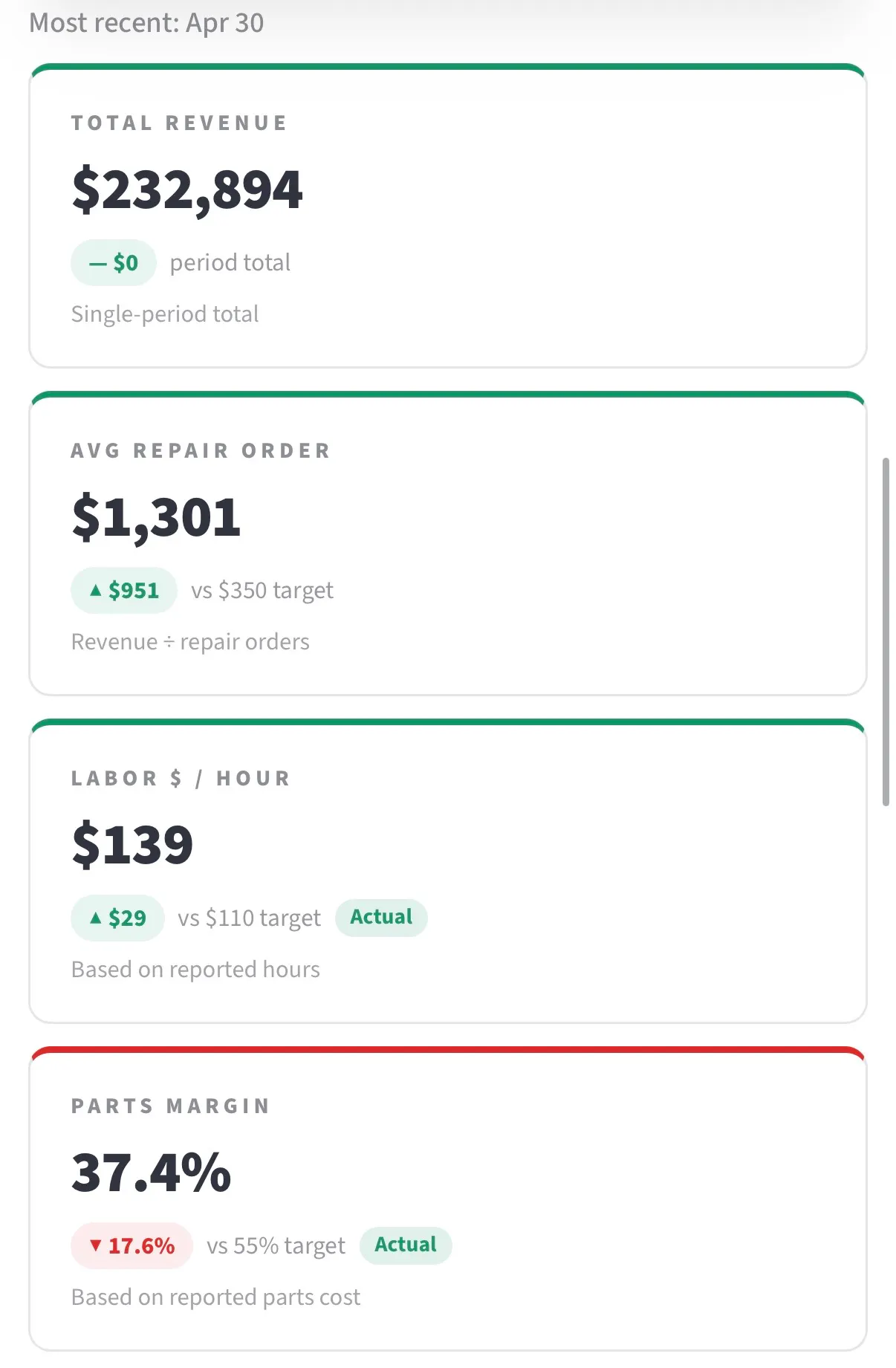Click the Actual tag beside $110 target
Viewport: 896px width, 1368px height.
point(382,918)
